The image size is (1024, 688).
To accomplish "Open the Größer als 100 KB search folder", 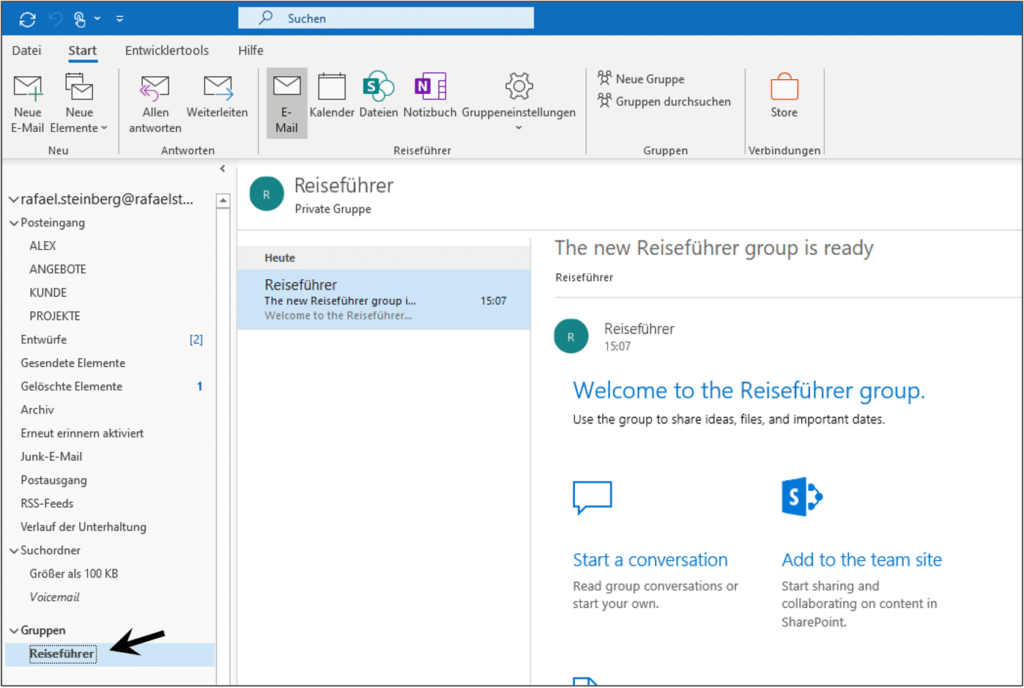I will pyautogui.click(x=74, y=574).
